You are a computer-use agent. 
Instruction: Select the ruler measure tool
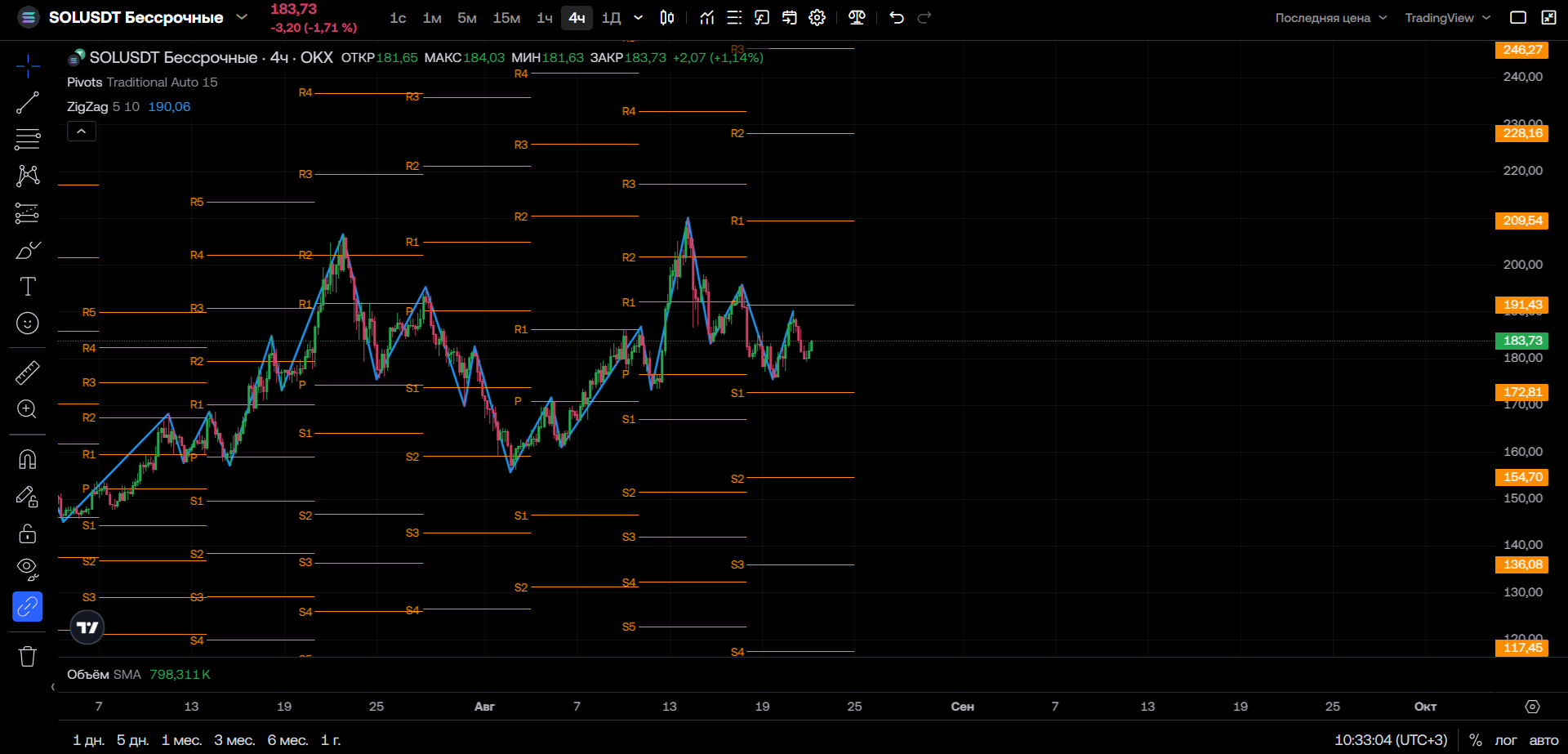28,373
